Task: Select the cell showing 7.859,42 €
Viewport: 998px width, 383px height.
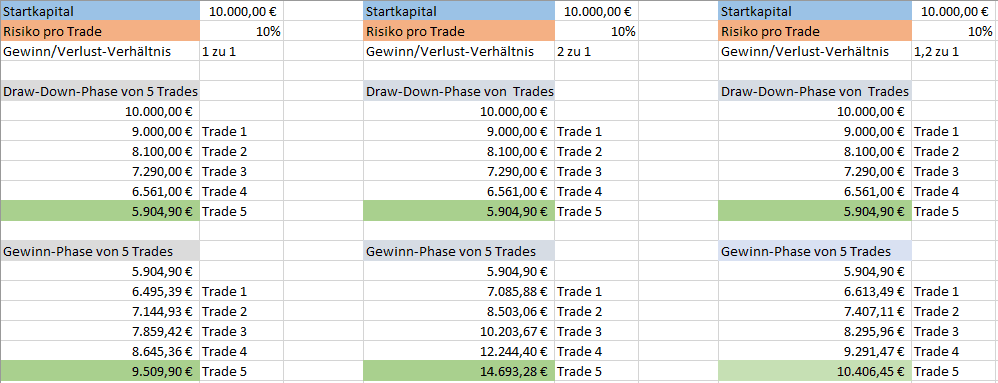Action: click(x=100, y=331)
